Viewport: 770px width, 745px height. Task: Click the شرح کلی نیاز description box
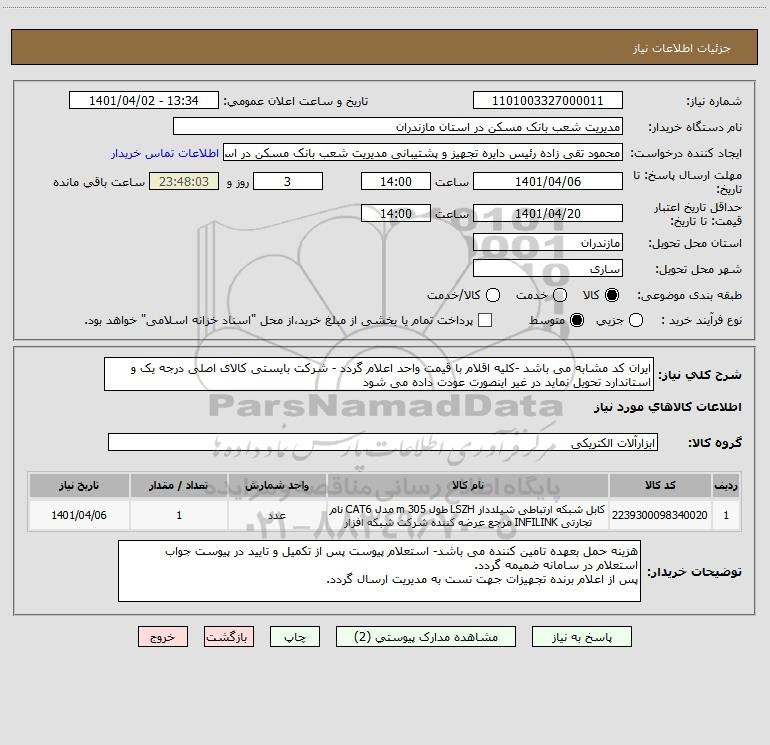tap(379, 375)
